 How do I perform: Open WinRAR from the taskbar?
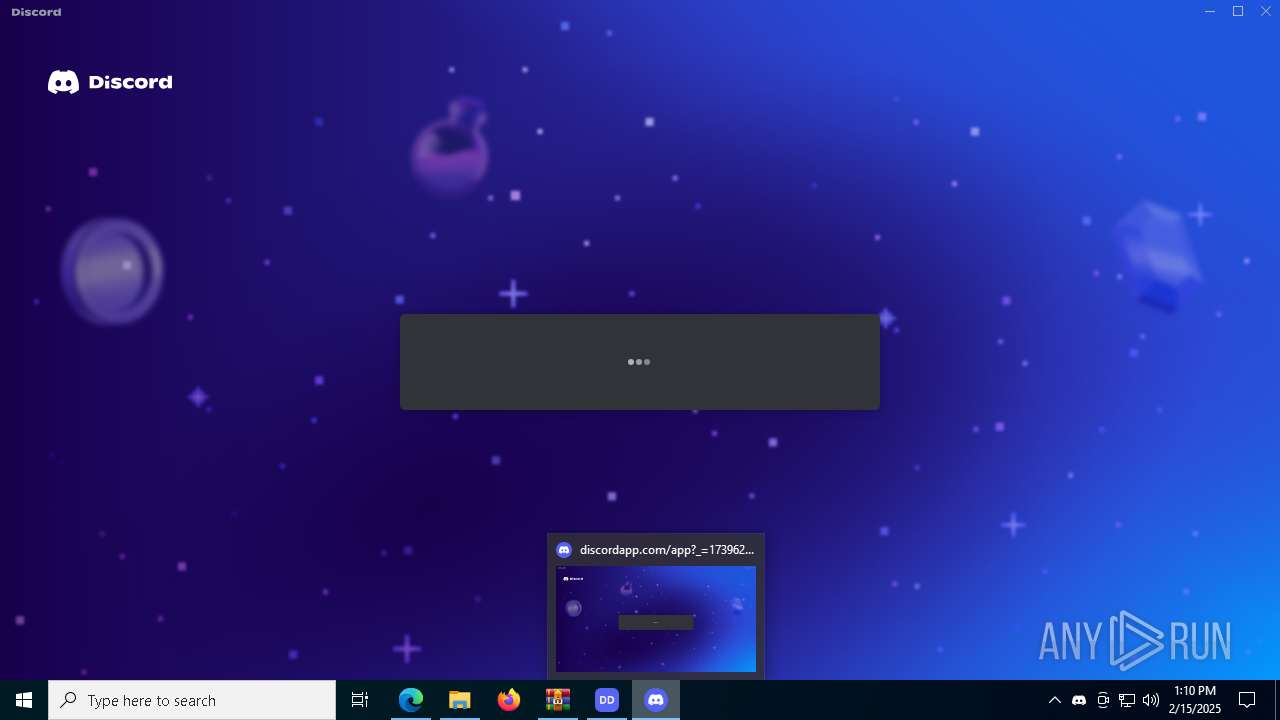point(558,700)
